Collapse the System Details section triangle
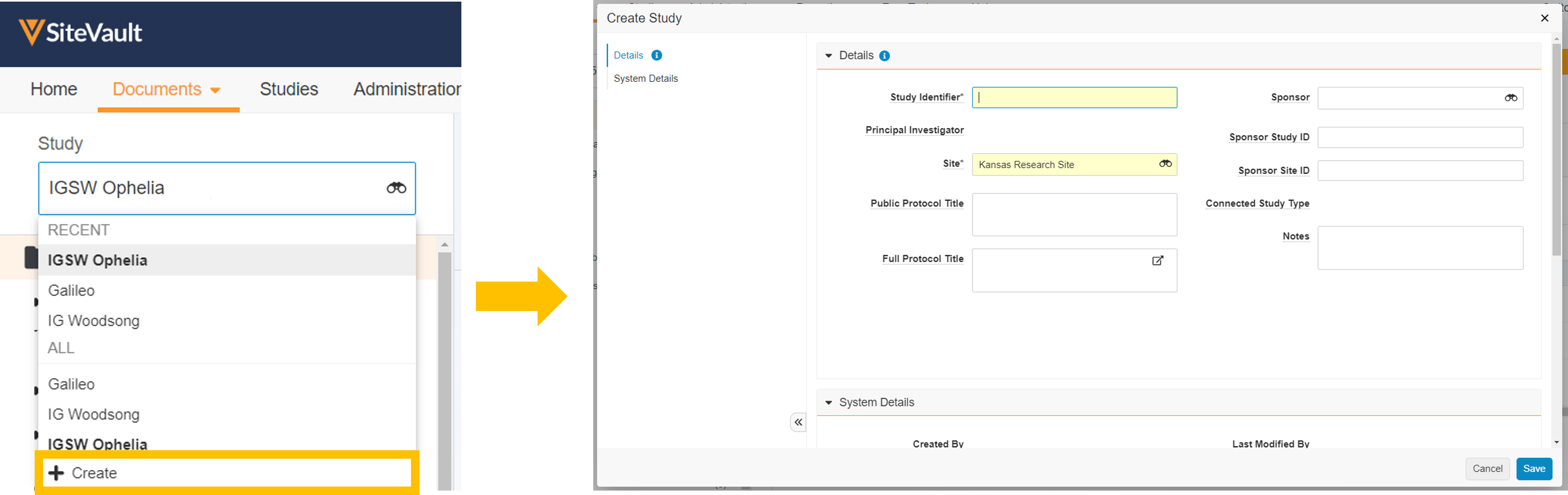Image resolution: width=1568 pixels, height=495 pixels. [828, 403]
